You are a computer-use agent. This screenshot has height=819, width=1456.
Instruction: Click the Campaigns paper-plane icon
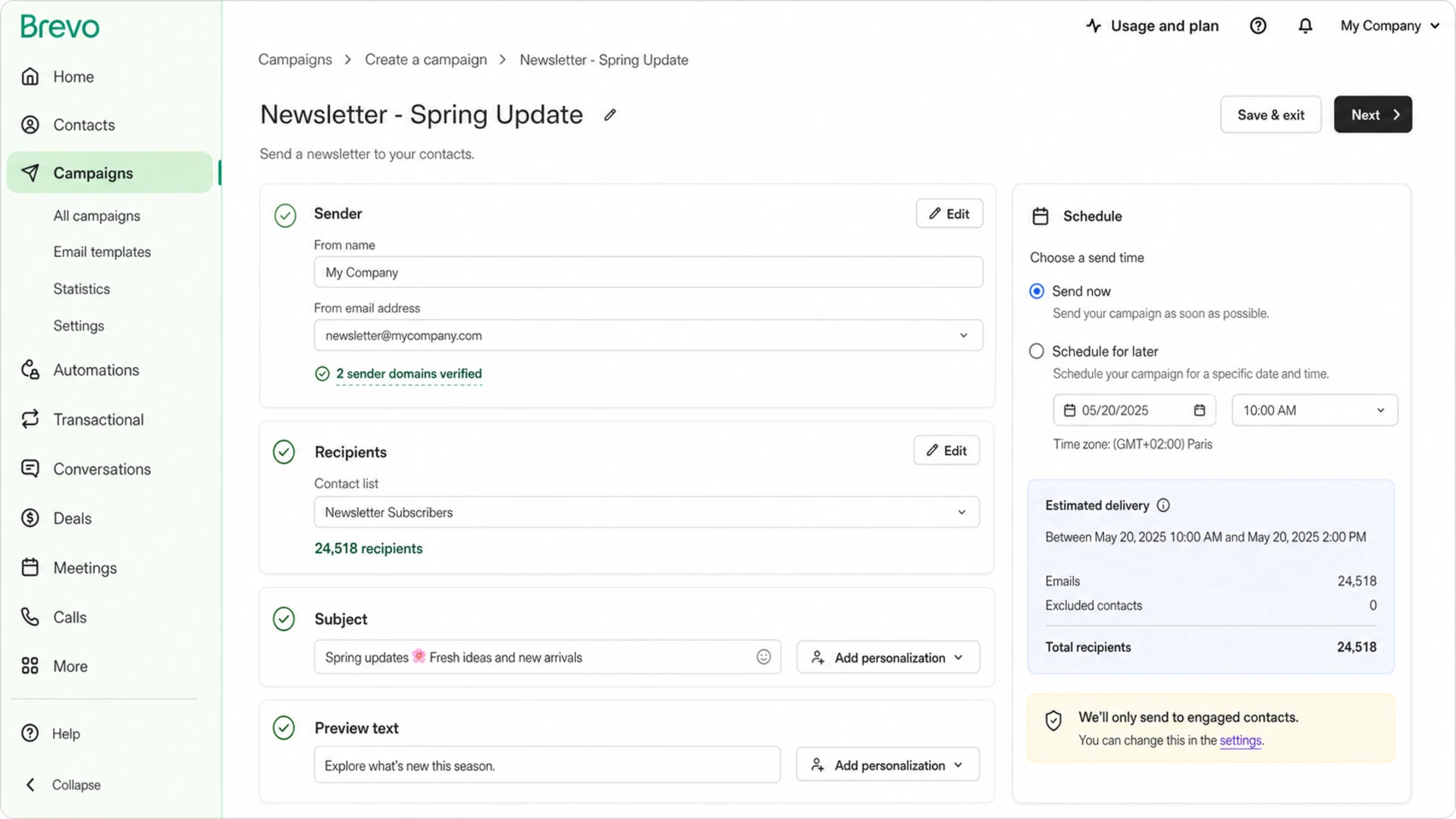tap(30, 173)
